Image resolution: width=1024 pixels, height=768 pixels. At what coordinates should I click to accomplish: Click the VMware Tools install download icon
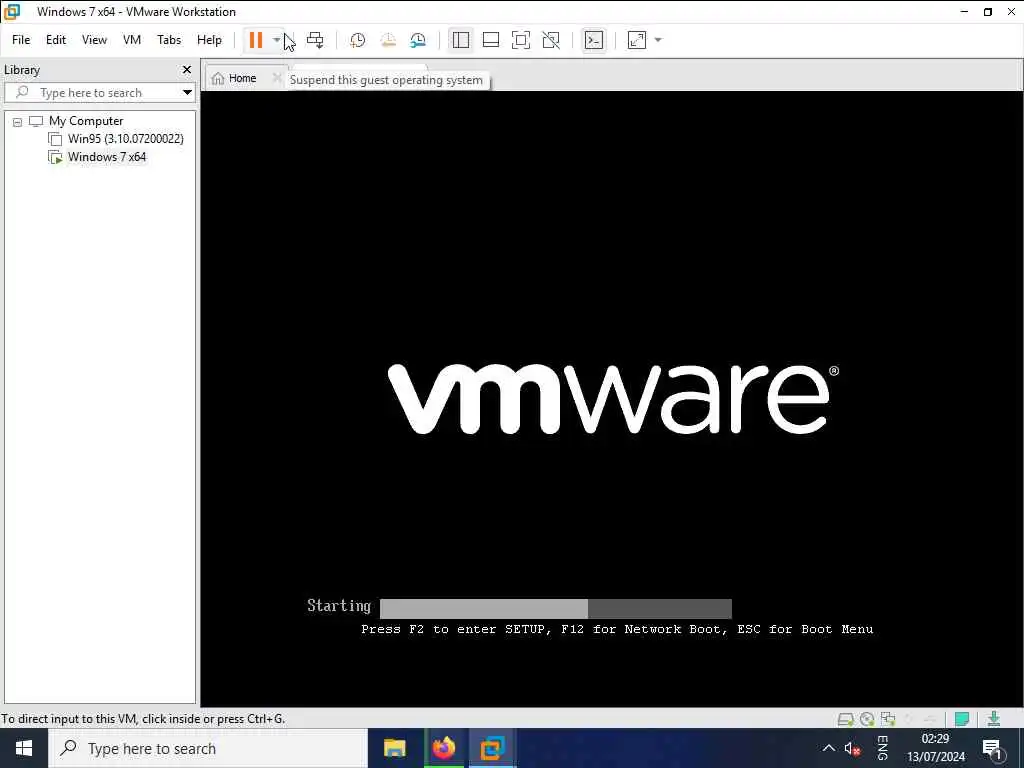(993, 719)
